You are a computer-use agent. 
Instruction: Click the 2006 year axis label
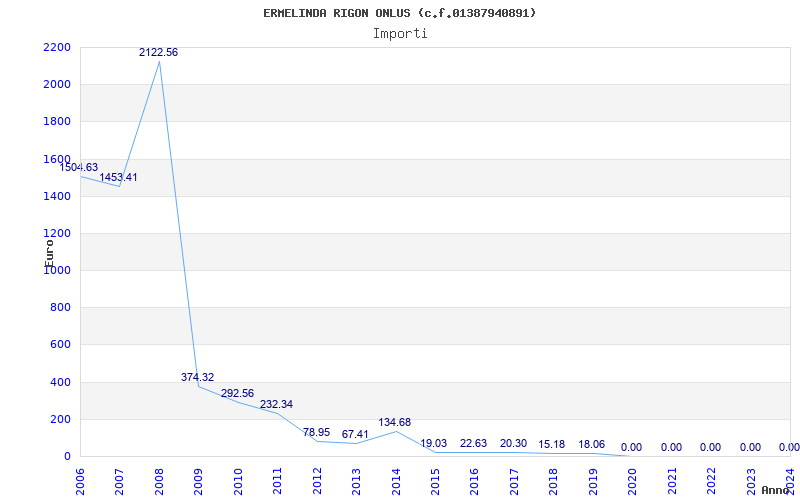click(x=80, y=481)
